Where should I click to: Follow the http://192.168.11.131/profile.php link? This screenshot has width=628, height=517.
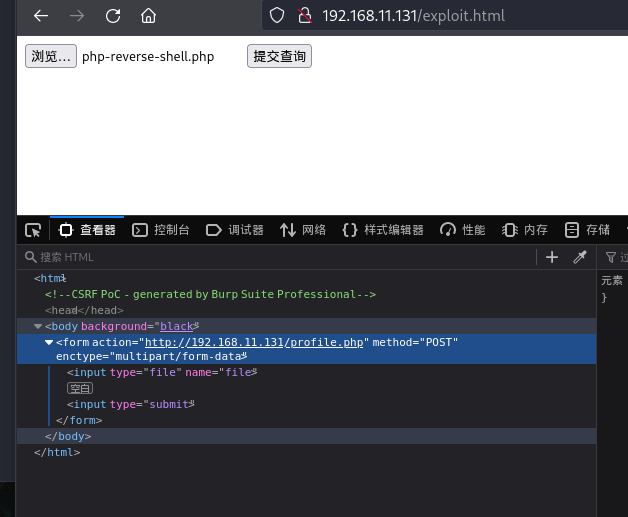(254, 342)
